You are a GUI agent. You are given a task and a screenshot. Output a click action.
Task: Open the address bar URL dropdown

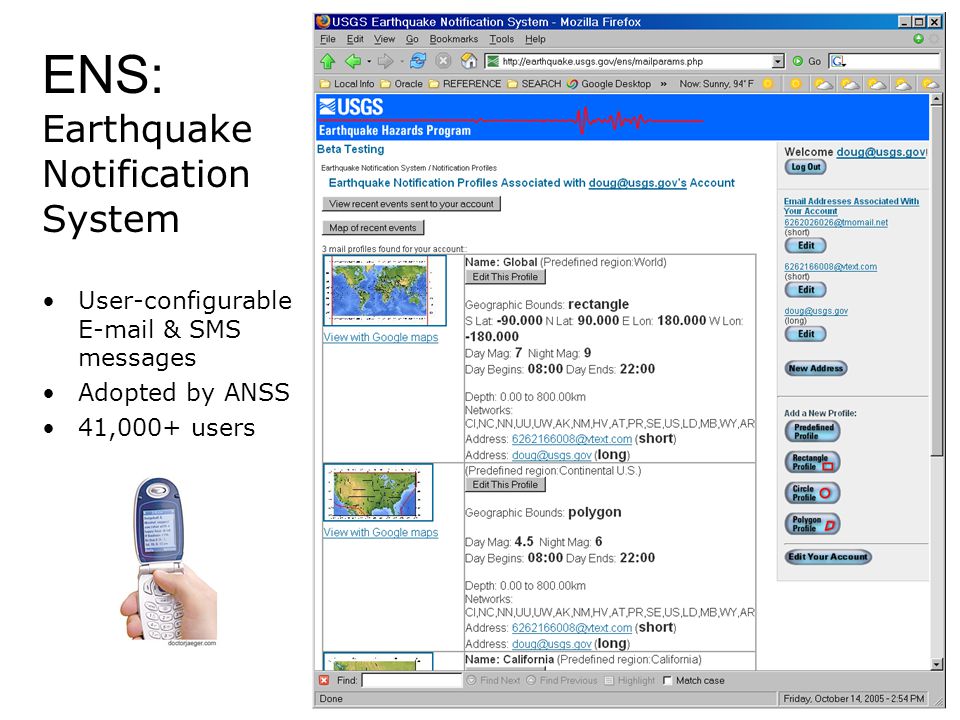click(778, 61)
